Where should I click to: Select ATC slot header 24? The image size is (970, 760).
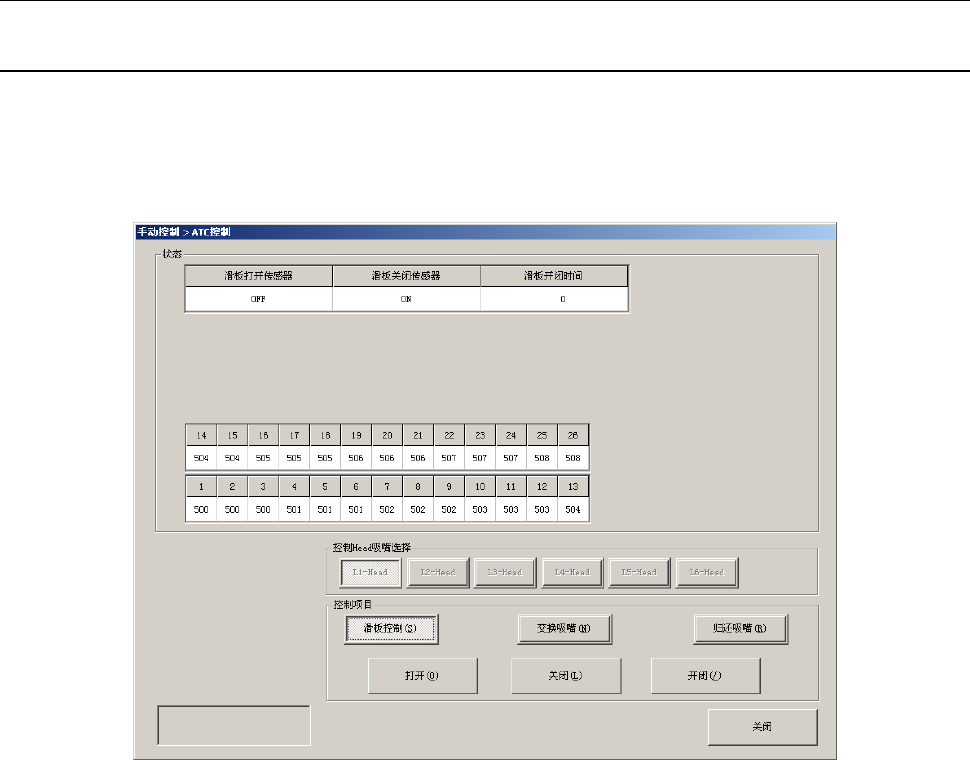pos(511,435)
